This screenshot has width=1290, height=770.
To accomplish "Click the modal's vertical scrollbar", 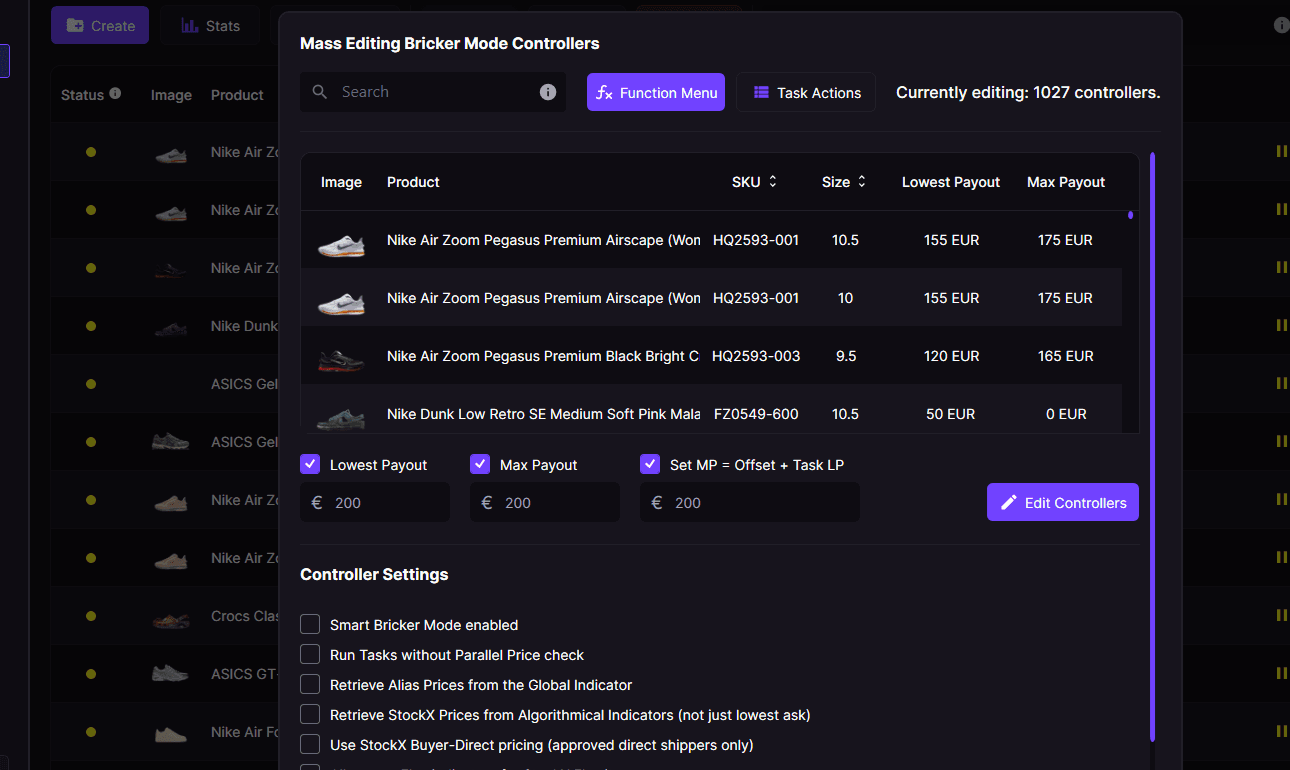I will point(1152,445).
